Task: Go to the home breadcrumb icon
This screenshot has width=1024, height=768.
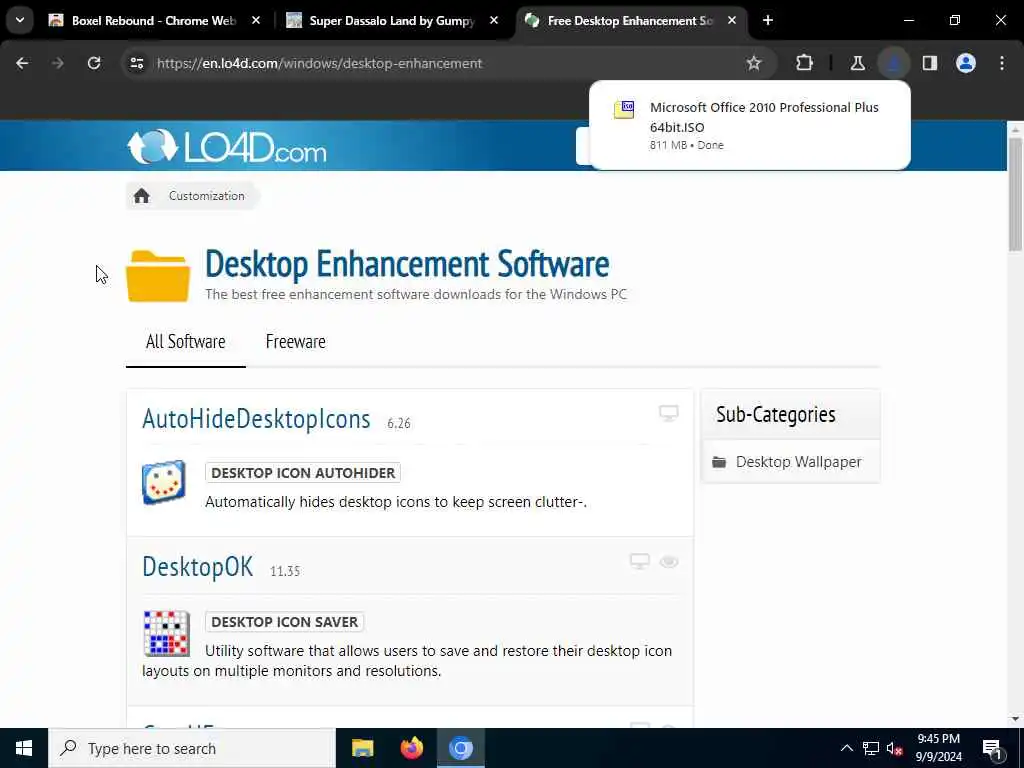Action: 142,196
